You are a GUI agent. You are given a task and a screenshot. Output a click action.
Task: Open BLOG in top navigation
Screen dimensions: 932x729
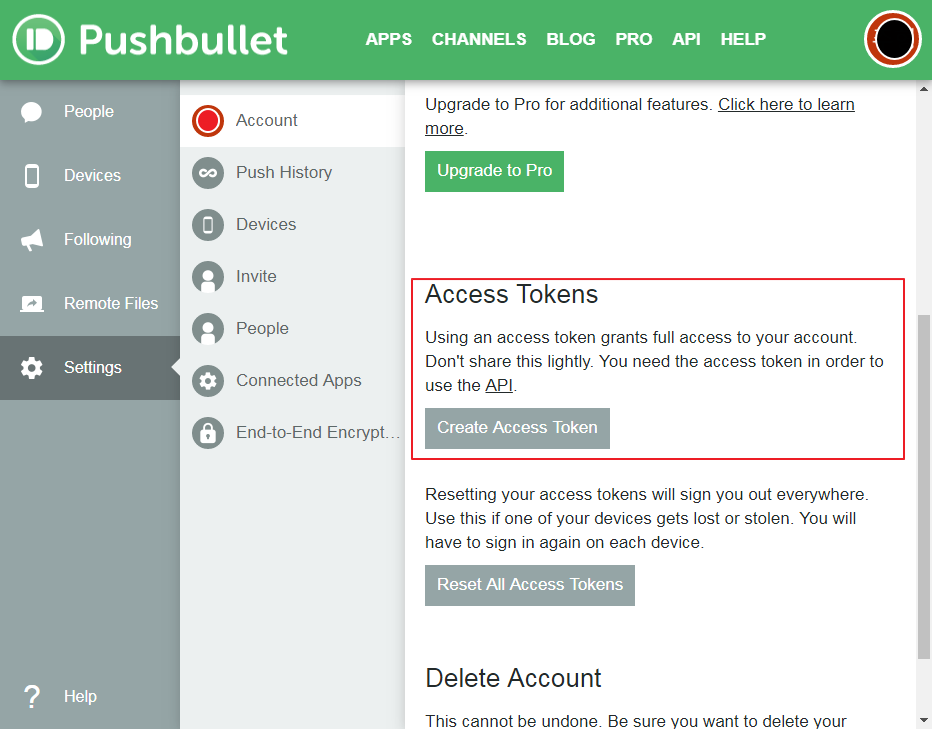(571, 39)
